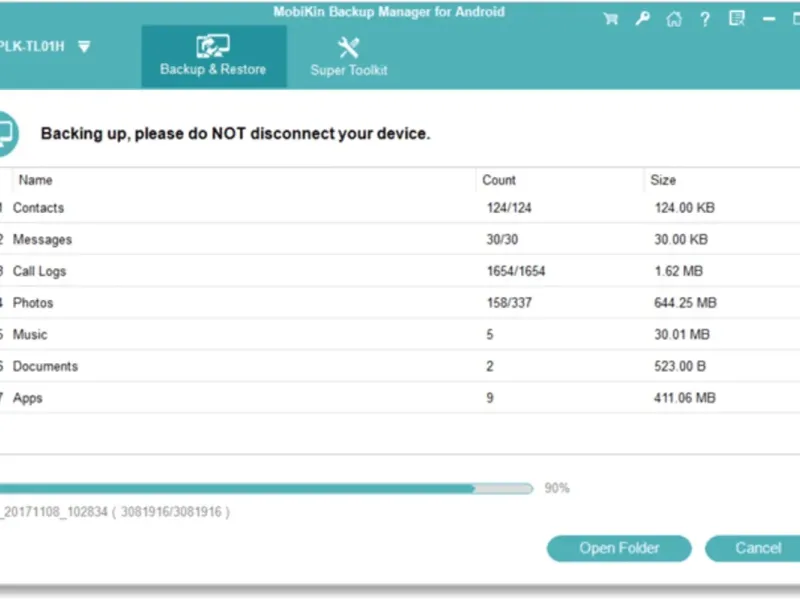The height and width of the screenshot is (600, 800).
Task: Click the 523.00 B documents size
Action: click(x=680, y=366)
